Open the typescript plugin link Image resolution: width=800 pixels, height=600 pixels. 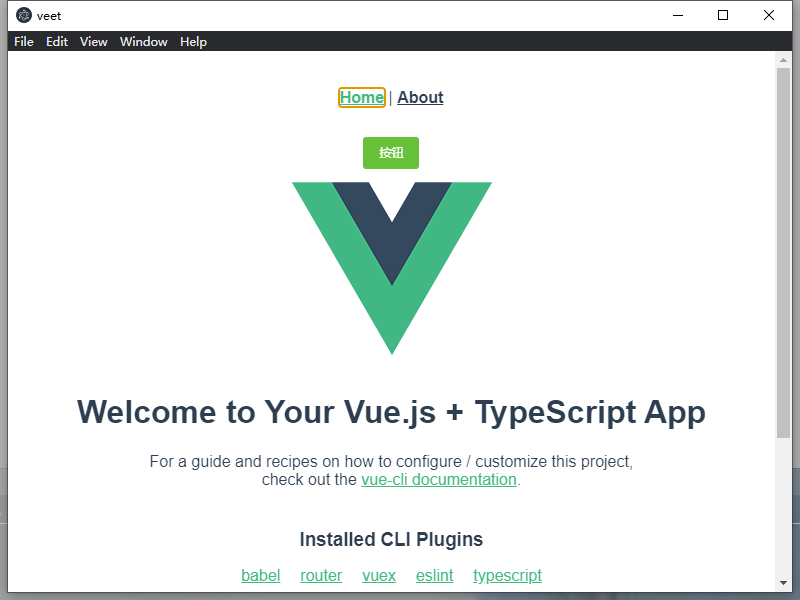(507, 575)
